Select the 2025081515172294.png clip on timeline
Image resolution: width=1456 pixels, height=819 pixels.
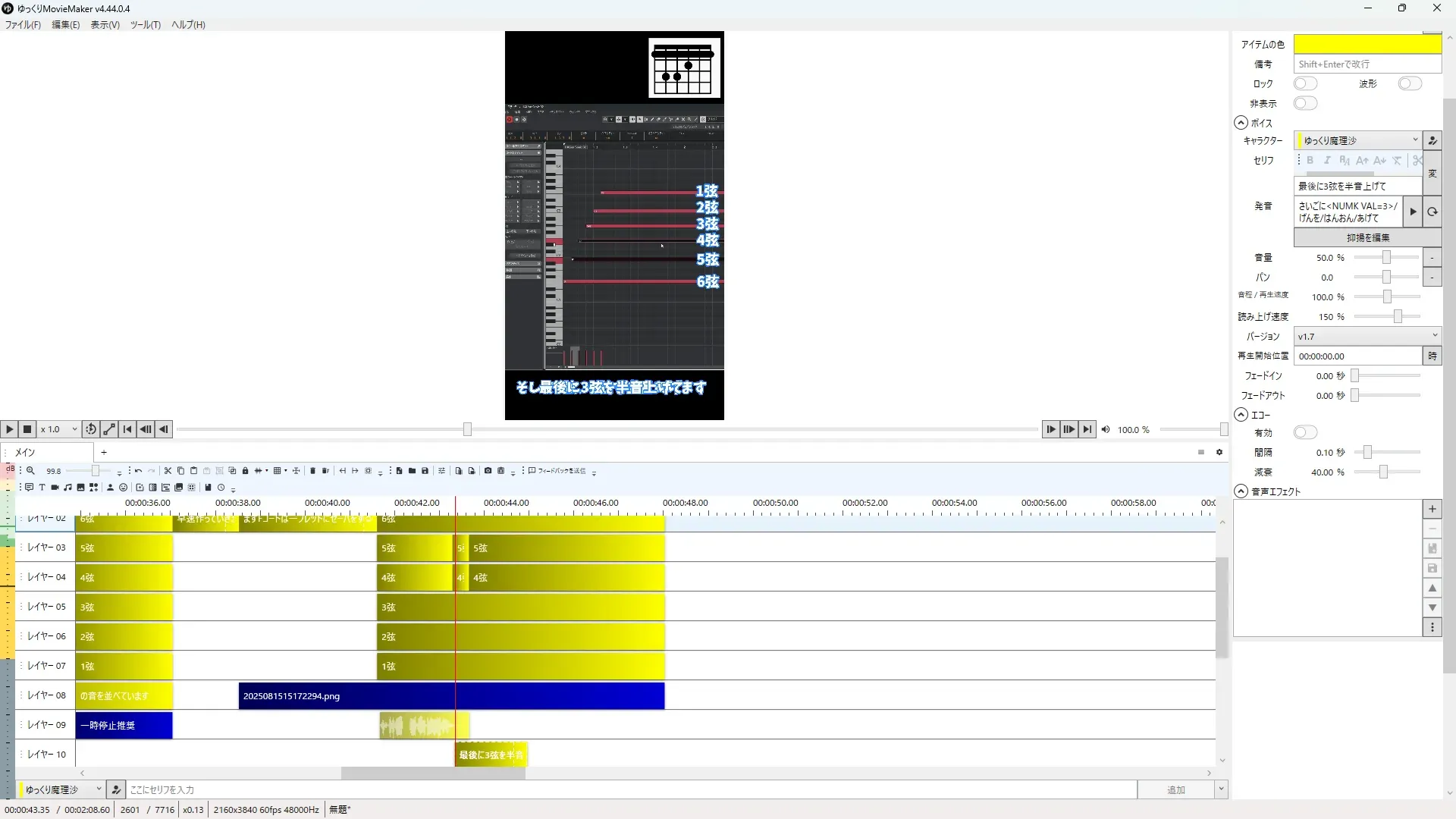pos(341,696)
